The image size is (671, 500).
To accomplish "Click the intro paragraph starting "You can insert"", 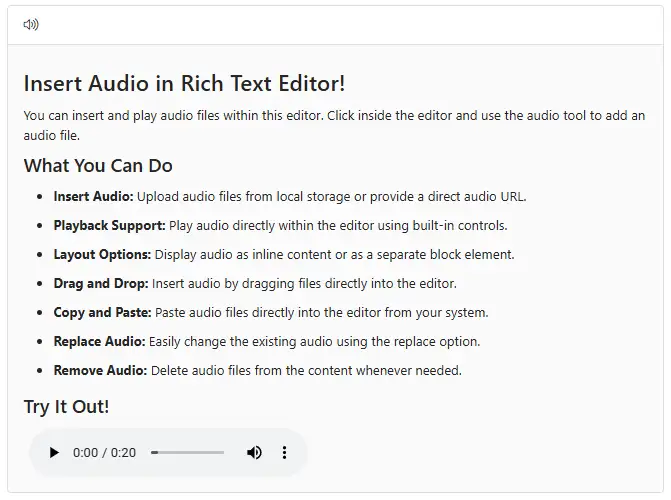I will click(x=334, y=125).
